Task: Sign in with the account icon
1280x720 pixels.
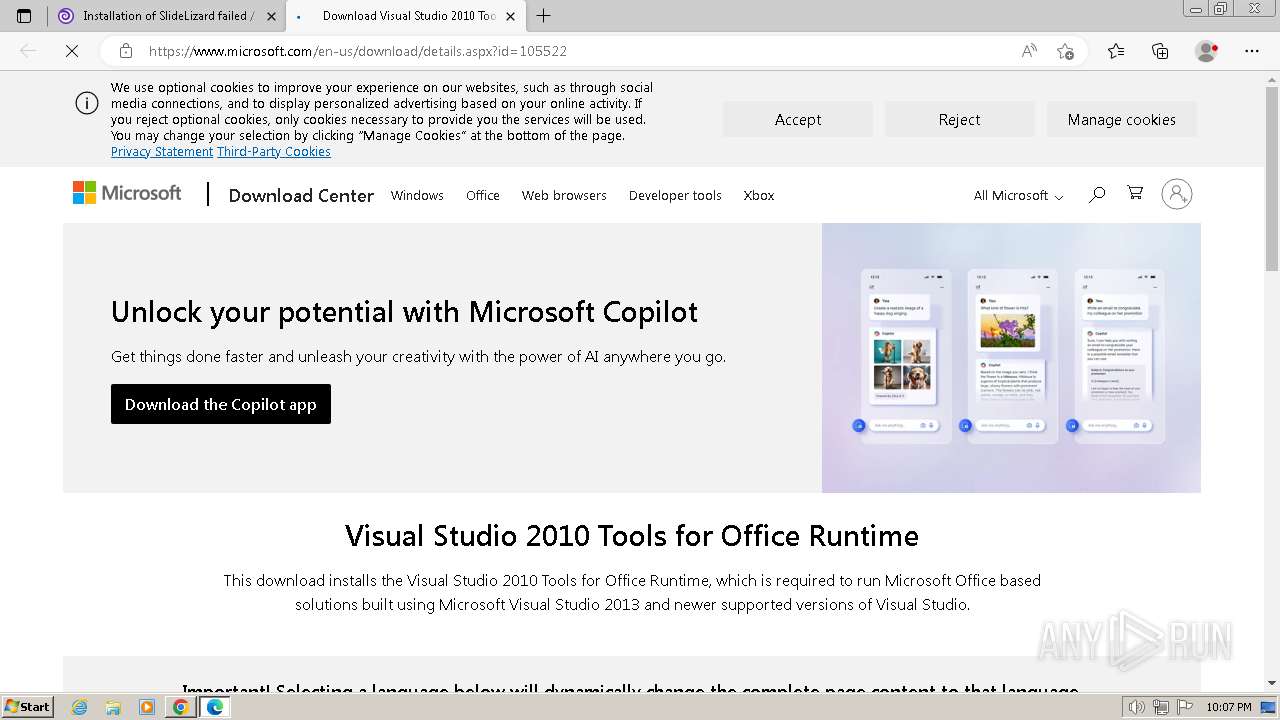Action: (1177, 194)
